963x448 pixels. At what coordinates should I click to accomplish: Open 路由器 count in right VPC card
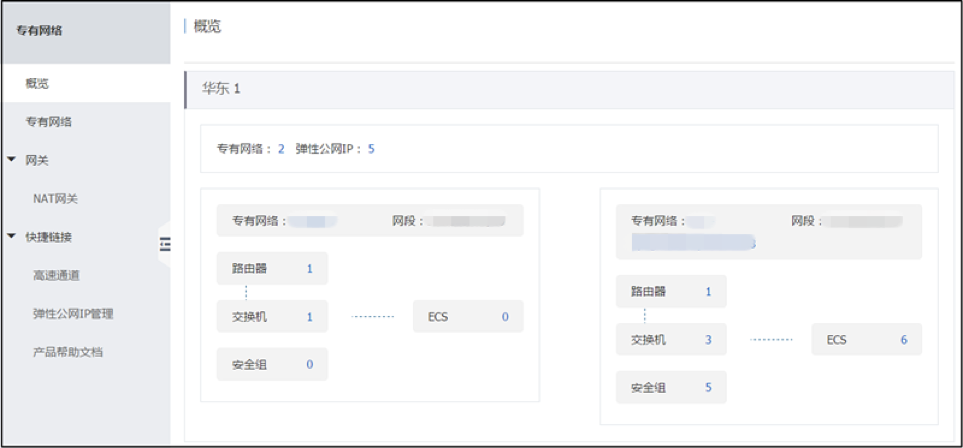pyautogui.click(x=708, y=292)
